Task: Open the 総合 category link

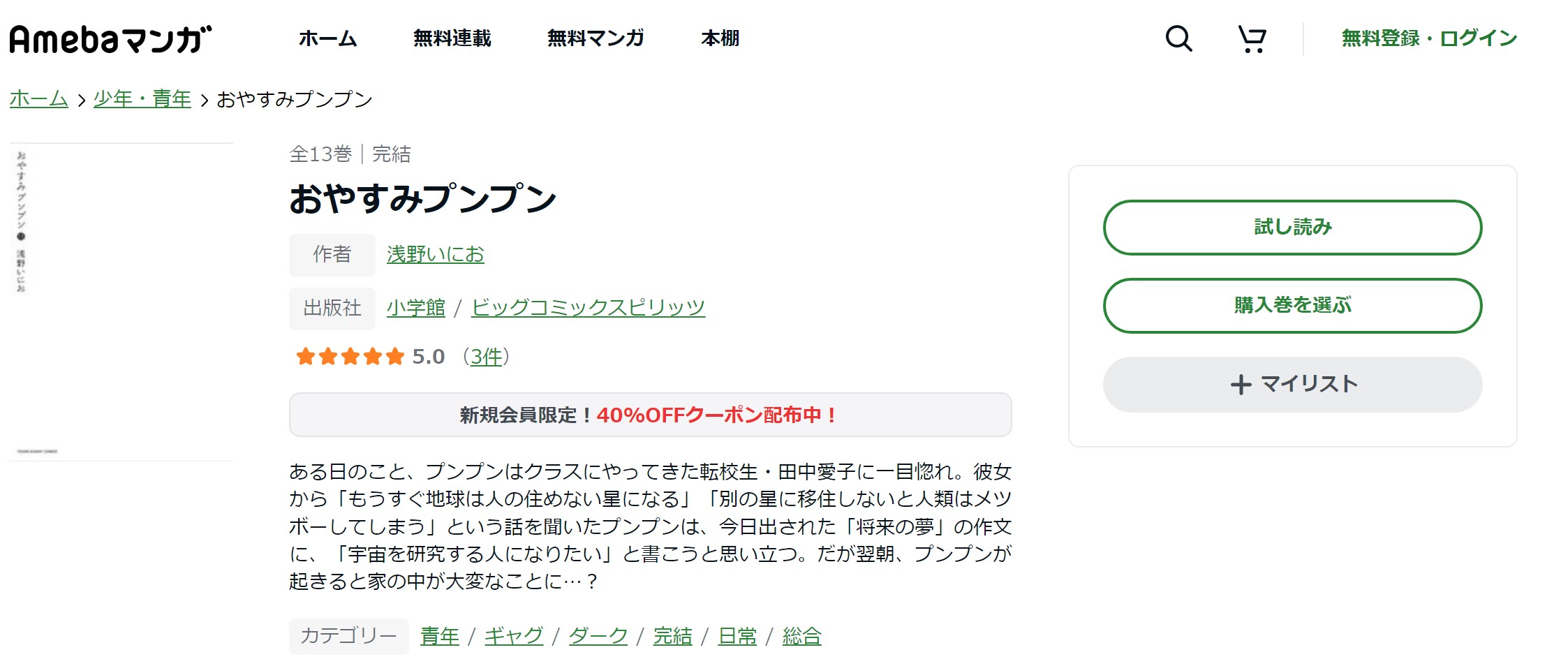Action: click(802, 636)
